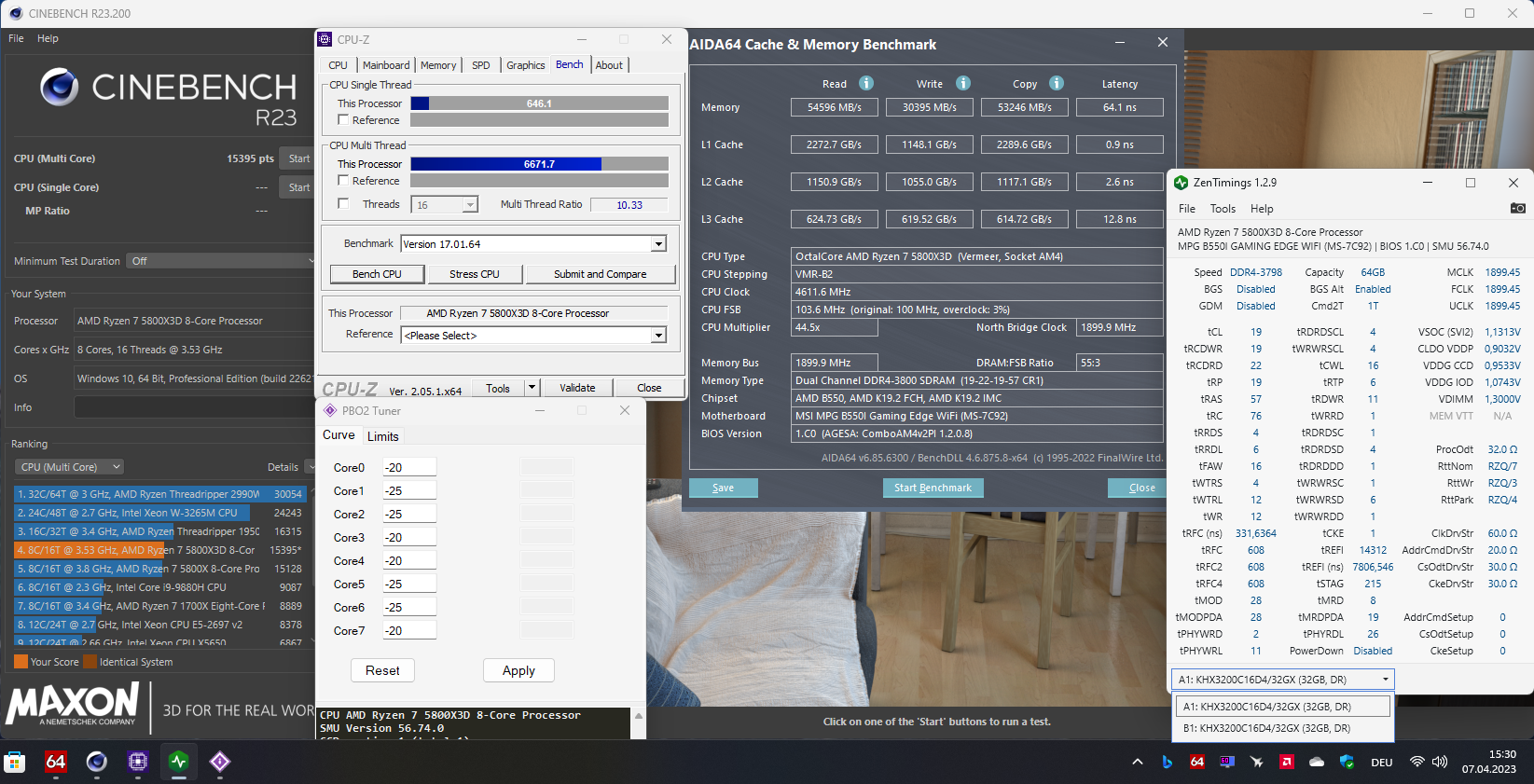Open info for AIDA64 Read column
Screen dimensions: 1534x784
(866, 83)
